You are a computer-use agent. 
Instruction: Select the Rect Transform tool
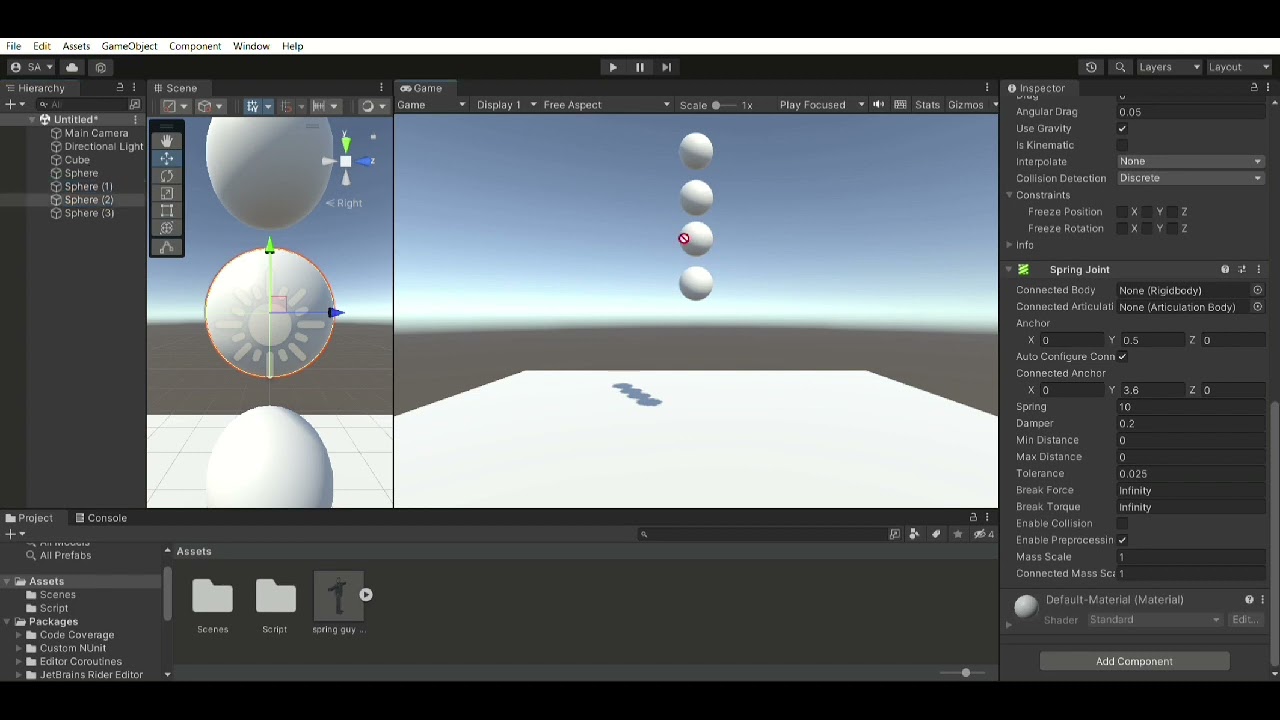pyautogui.click(x=167, y=211)
